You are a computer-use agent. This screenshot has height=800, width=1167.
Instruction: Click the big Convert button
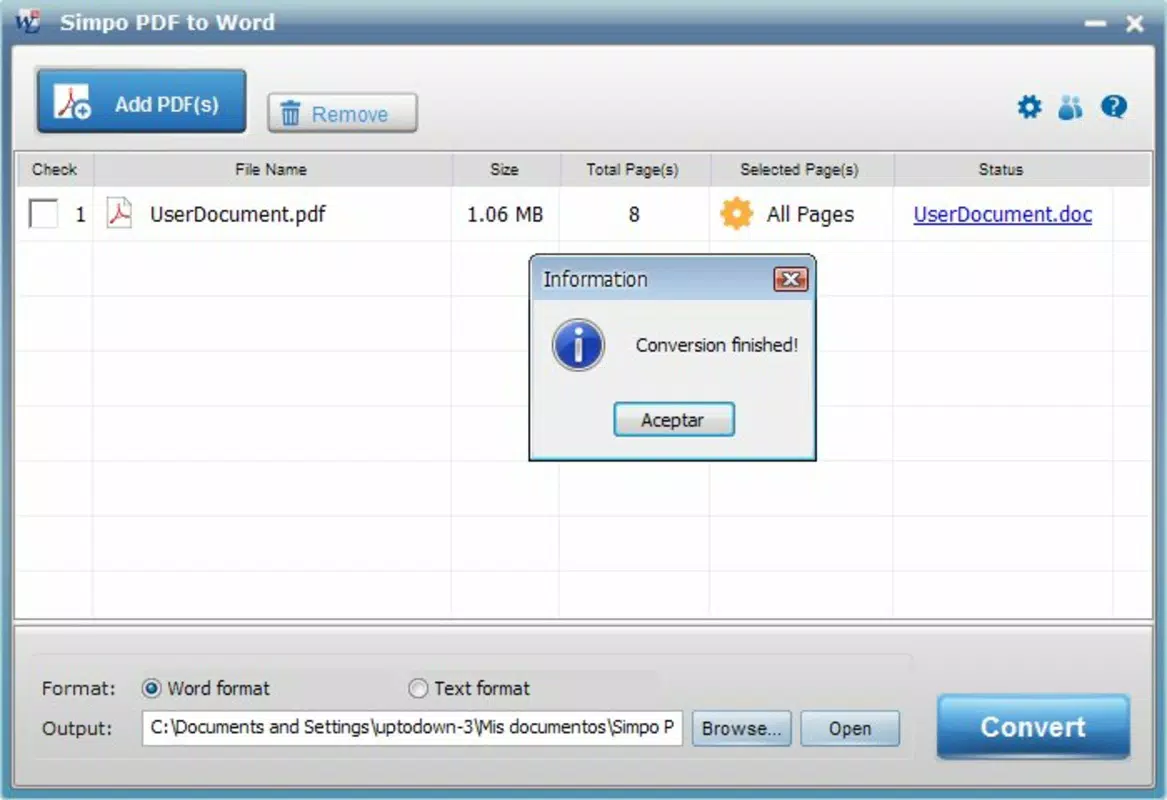pyautogui.click(x=1033, y=727)
